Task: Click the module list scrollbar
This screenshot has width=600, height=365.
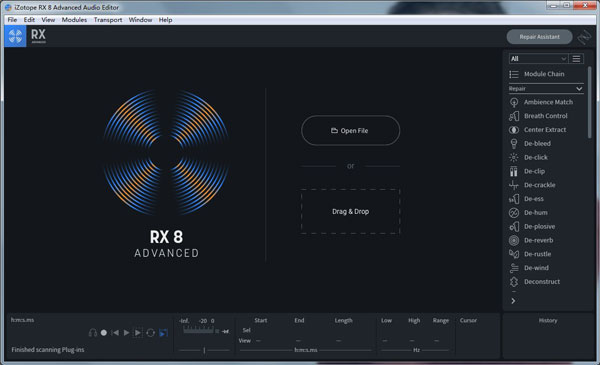Action: pyautogui.click(x=589, y=103)
